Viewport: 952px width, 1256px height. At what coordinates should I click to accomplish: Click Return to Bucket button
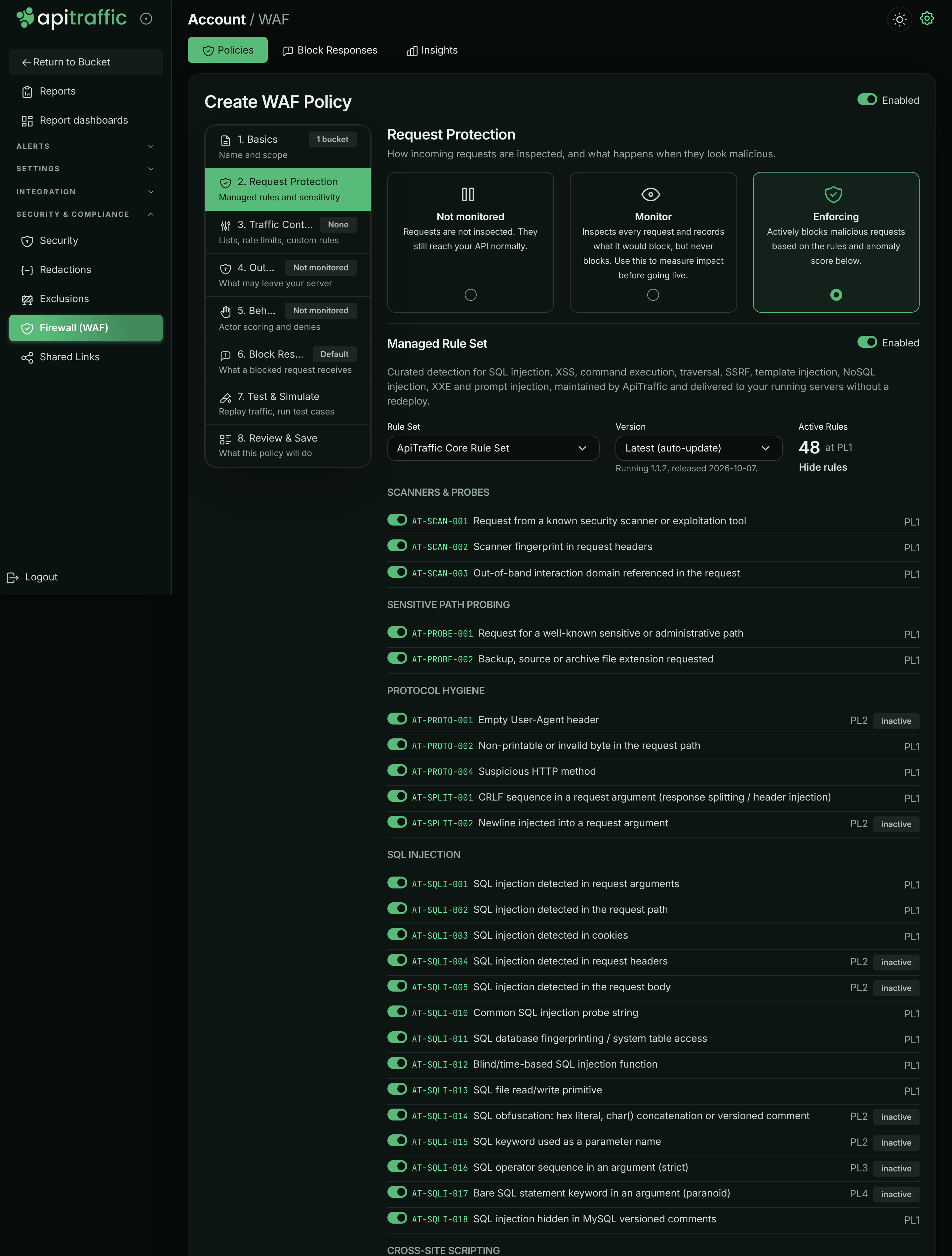point(85,62)
